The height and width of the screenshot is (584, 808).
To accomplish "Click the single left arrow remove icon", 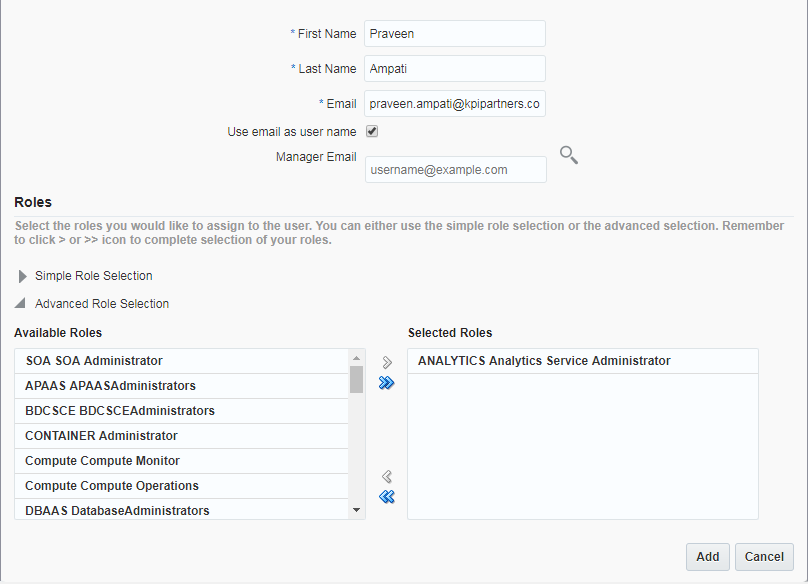I will click(x=387, y=477).
